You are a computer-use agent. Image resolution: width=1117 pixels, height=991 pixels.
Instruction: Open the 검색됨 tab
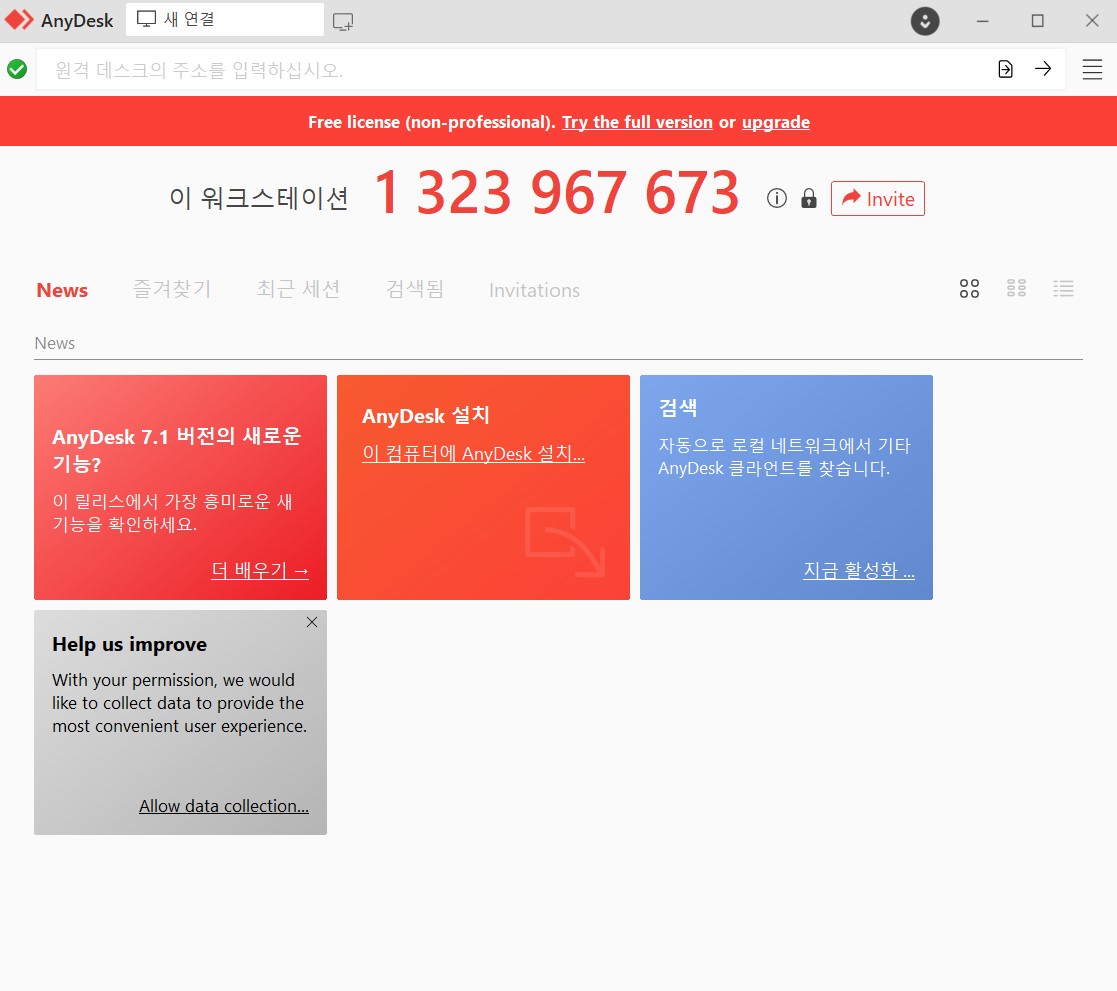click(x=415, y=289)
